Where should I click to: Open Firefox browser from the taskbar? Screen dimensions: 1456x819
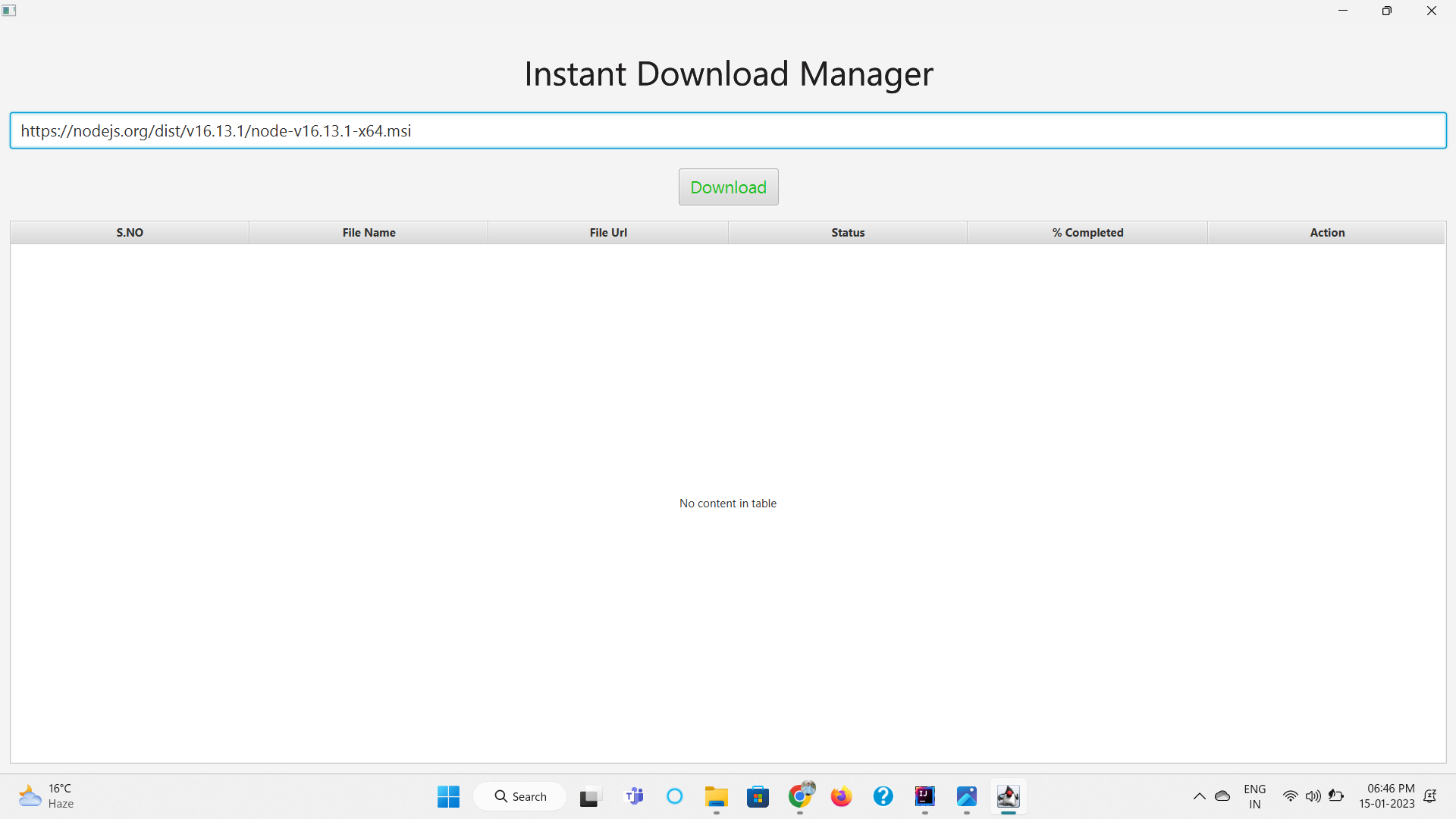pos(841,796)
